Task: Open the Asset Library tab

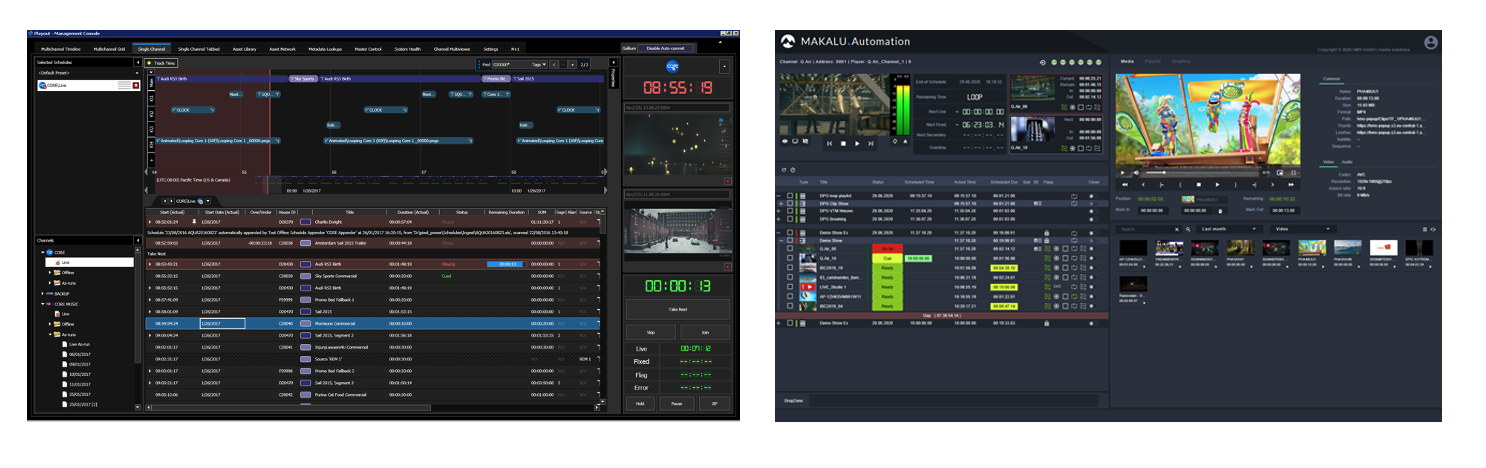Action: [x=244, y=48]
